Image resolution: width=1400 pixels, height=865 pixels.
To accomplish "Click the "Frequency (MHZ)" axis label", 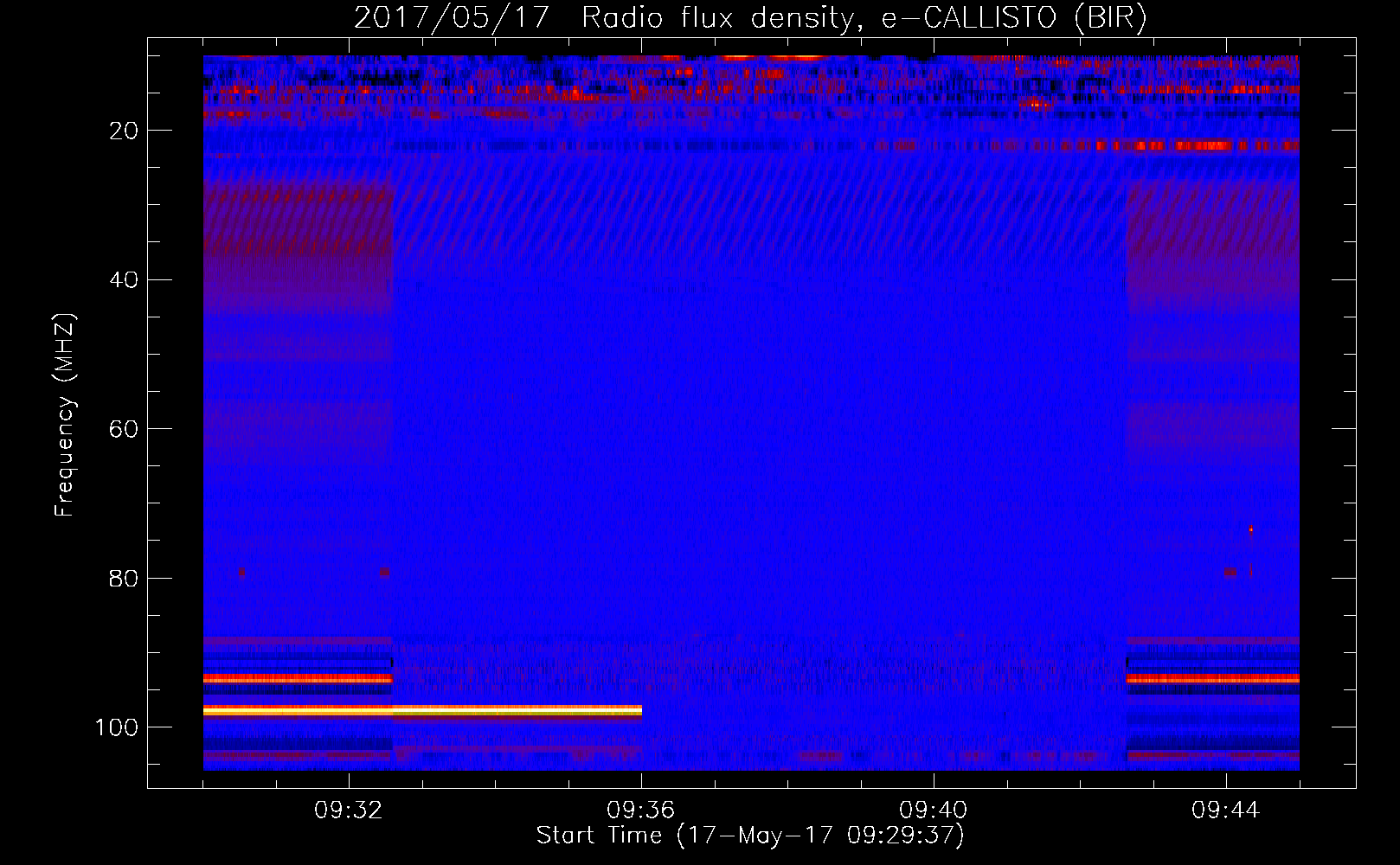I will click(x=65, y=414).
